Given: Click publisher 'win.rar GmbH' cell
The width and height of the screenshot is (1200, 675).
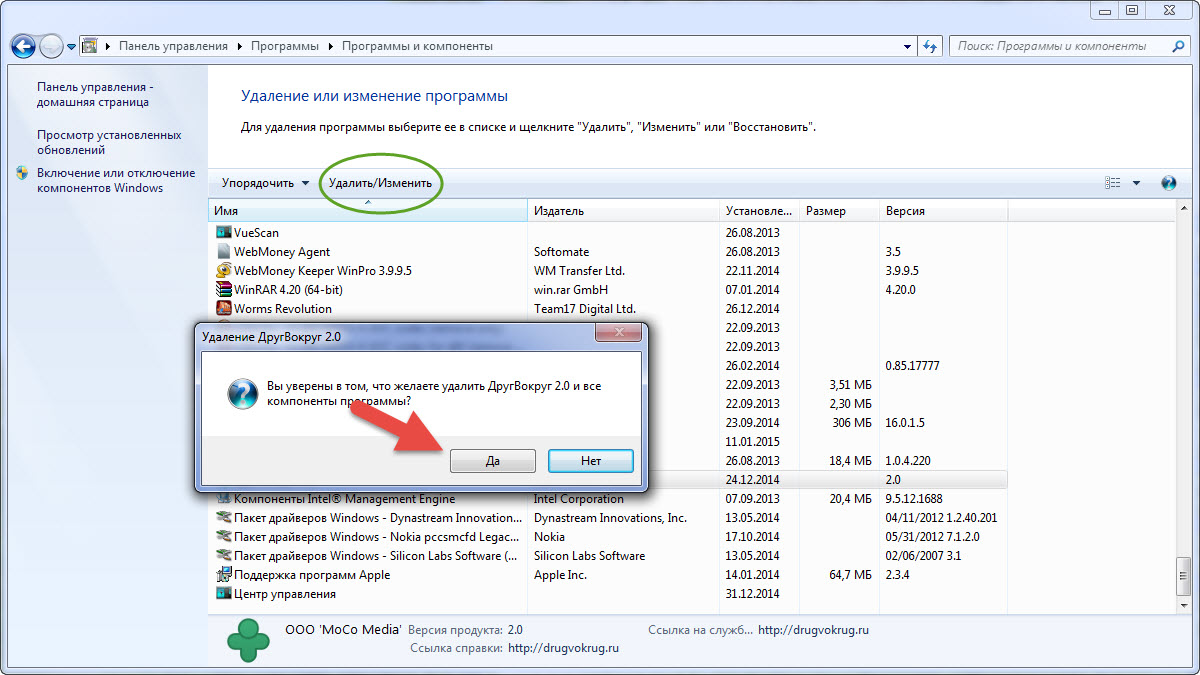Looking at the screenshot, I should click(x=572, y=290).
